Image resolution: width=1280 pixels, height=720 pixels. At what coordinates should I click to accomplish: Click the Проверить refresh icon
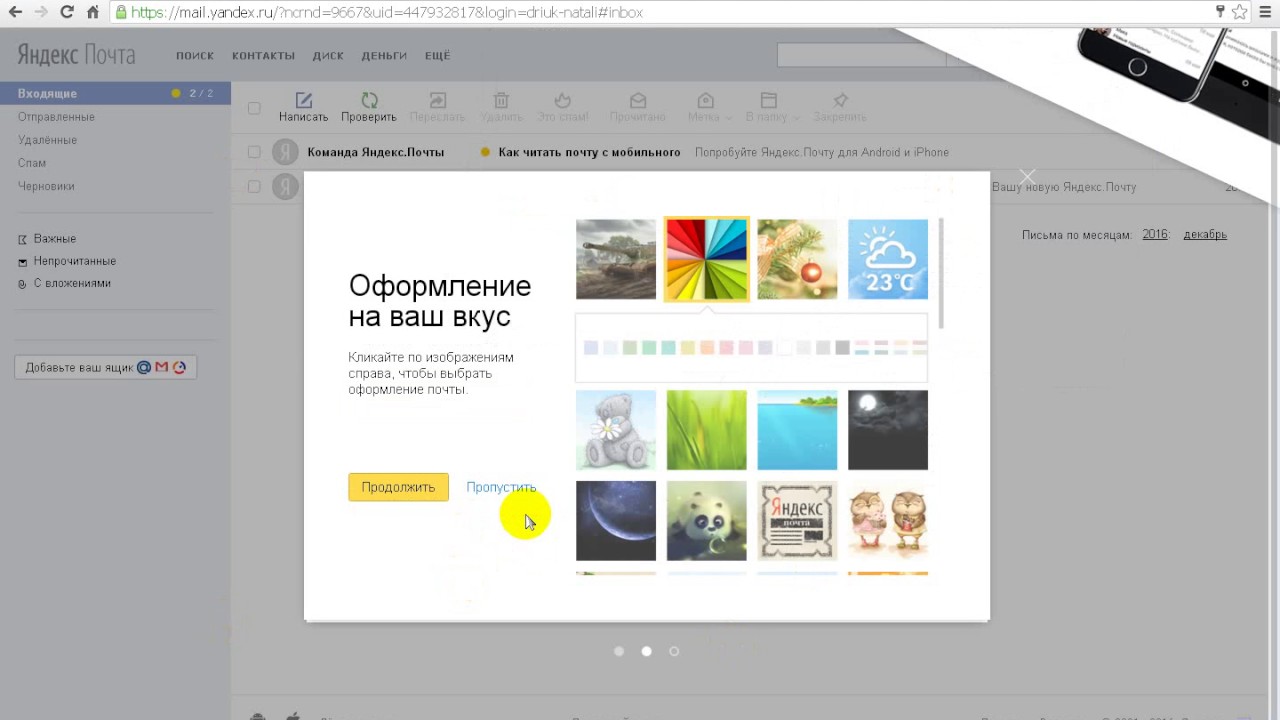pos(369,100)
